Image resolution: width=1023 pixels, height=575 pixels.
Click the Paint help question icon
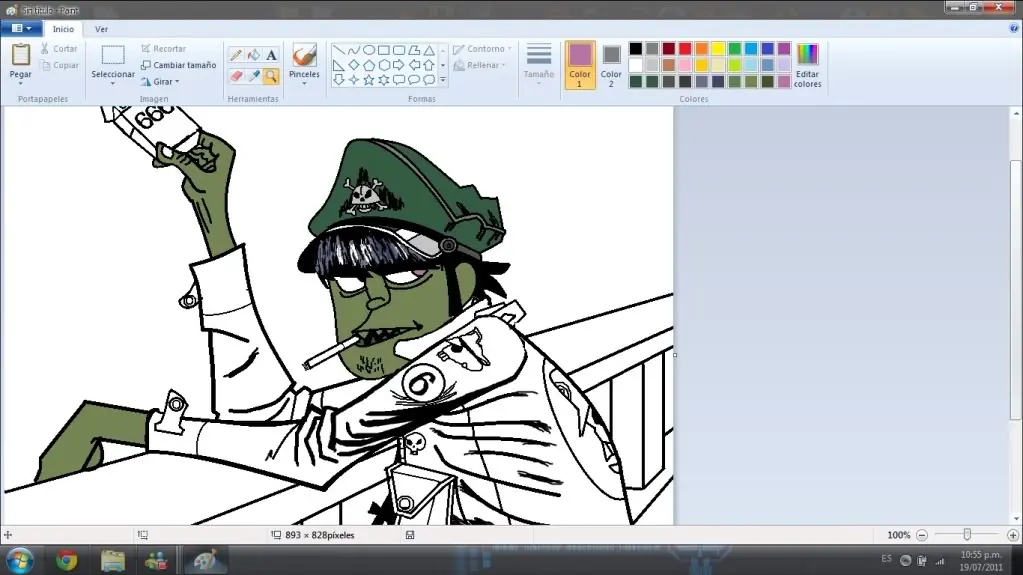[1014, 29]
